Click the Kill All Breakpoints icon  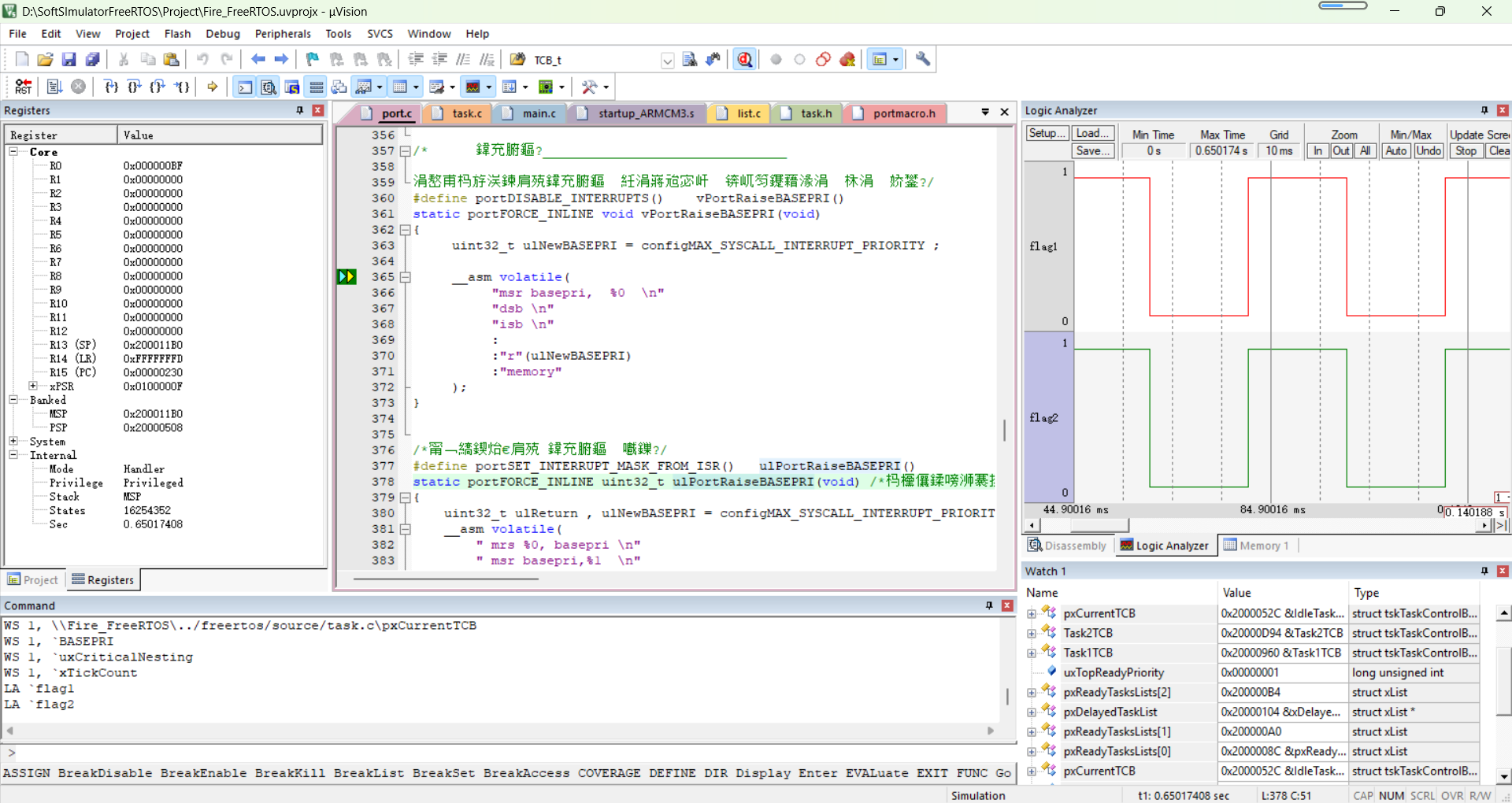[x=384, y=59]
